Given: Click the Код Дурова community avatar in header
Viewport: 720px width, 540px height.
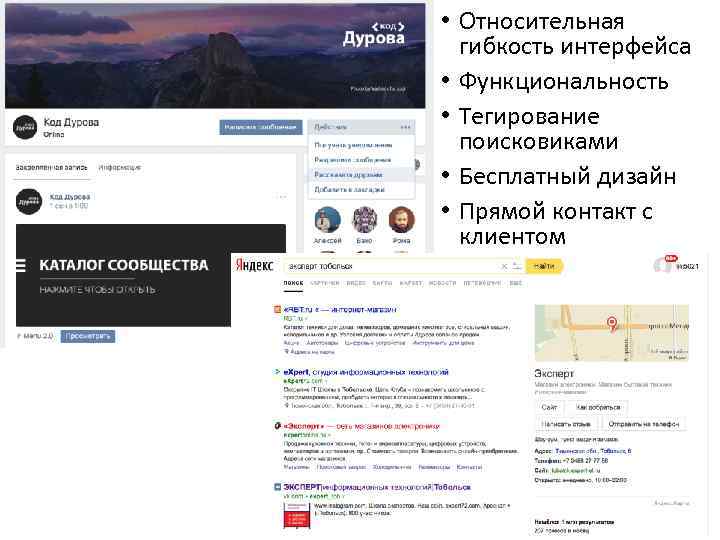Looking at the screenshot, I should tap(25, 127).
